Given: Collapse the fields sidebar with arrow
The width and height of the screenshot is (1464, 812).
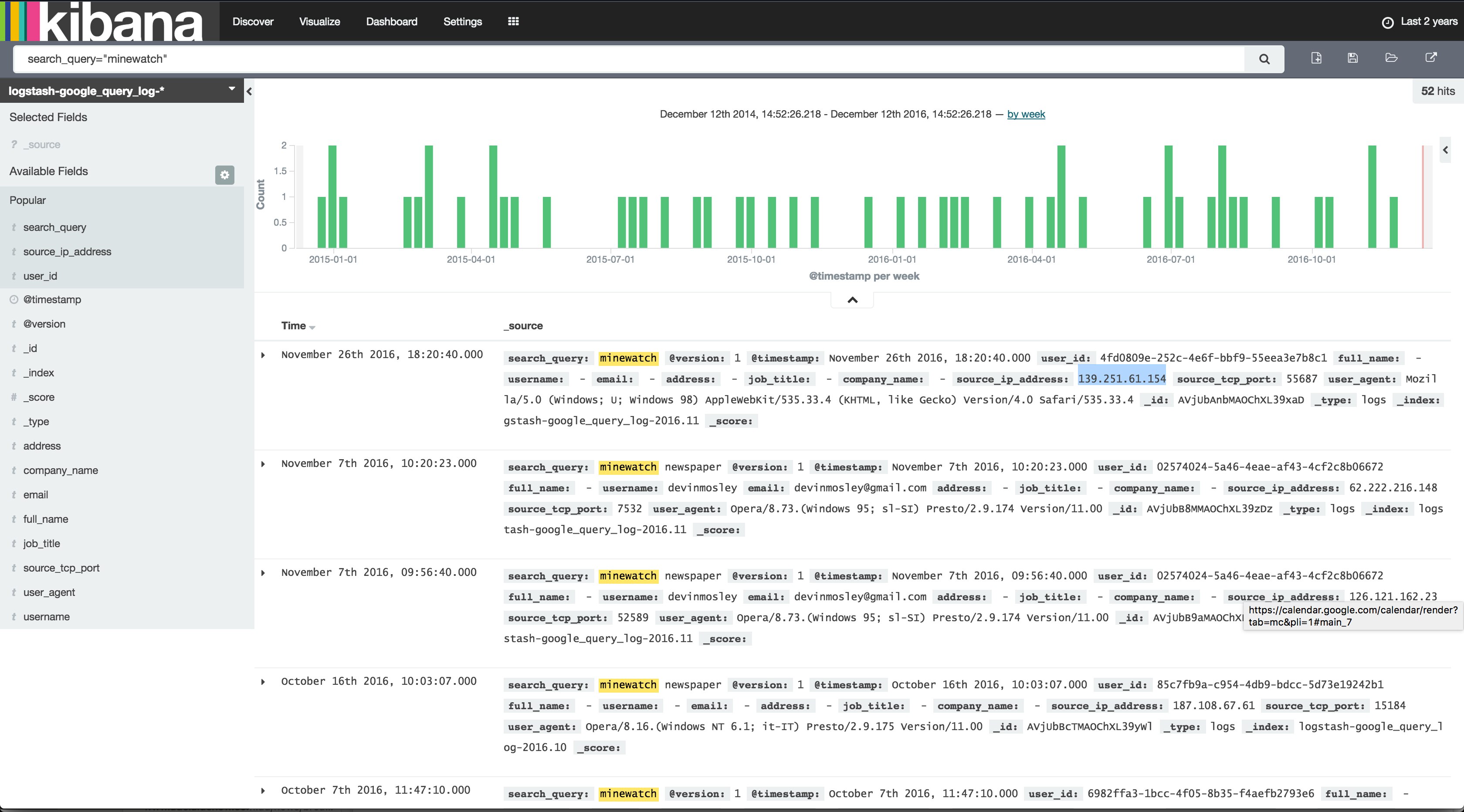Looking at the screenshot, I should (x=249, y=91).
